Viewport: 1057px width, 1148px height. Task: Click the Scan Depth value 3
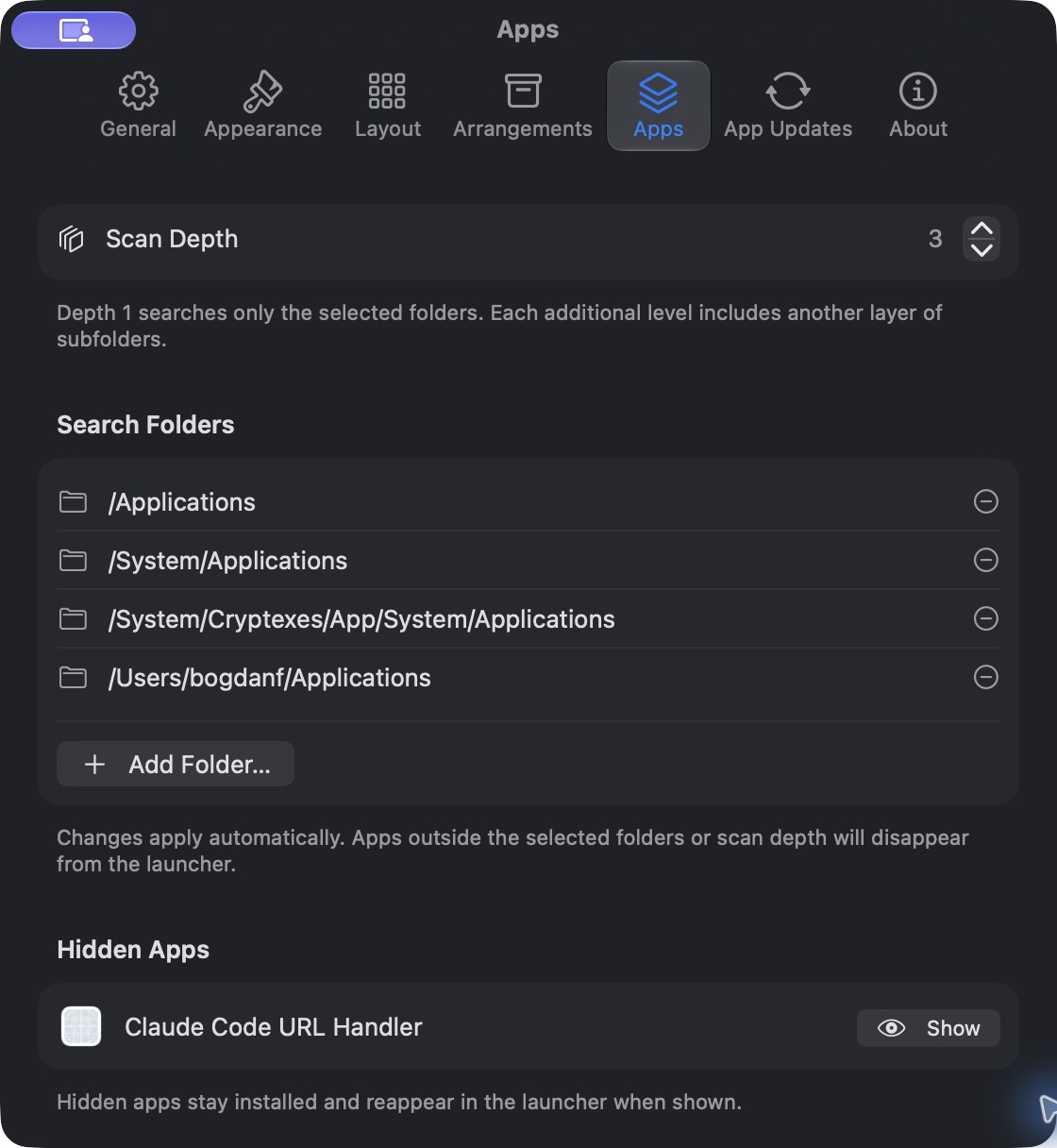click(935, 239)
